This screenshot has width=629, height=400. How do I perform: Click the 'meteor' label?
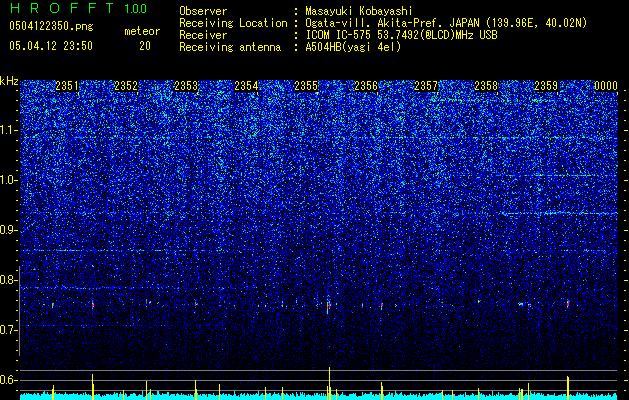point(142,31)
